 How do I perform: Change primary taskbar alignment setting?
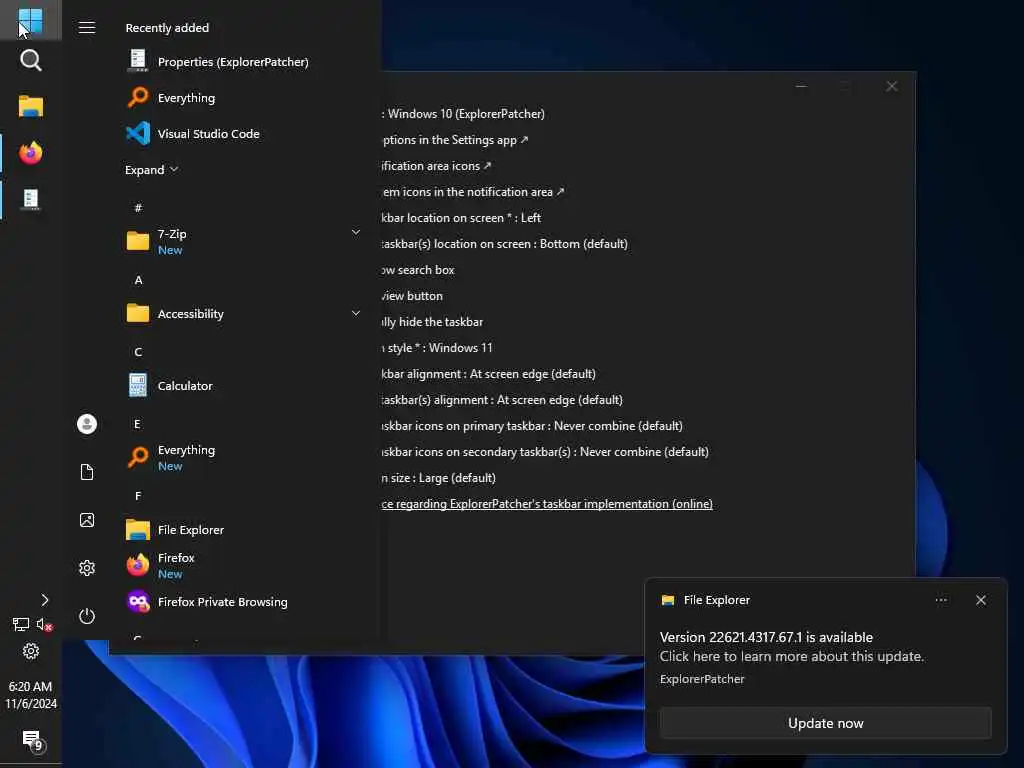coord(489,374)
